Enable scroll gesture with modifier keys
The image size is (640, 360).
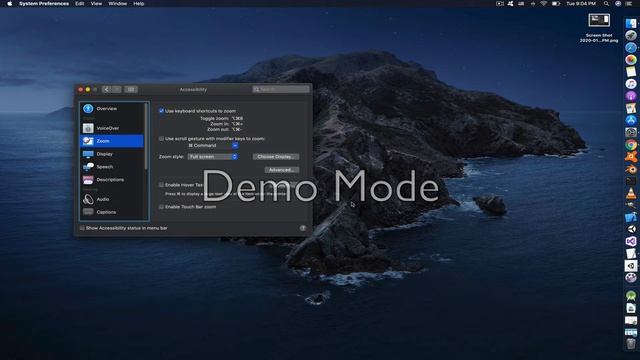[161, 139]
